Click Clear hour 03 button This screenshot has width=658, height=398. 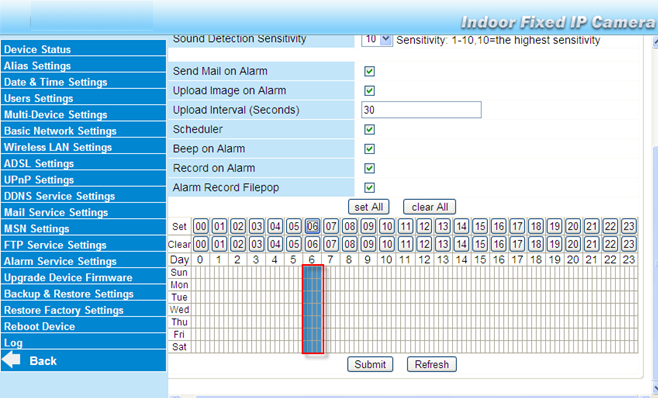[x=256, y=244]
